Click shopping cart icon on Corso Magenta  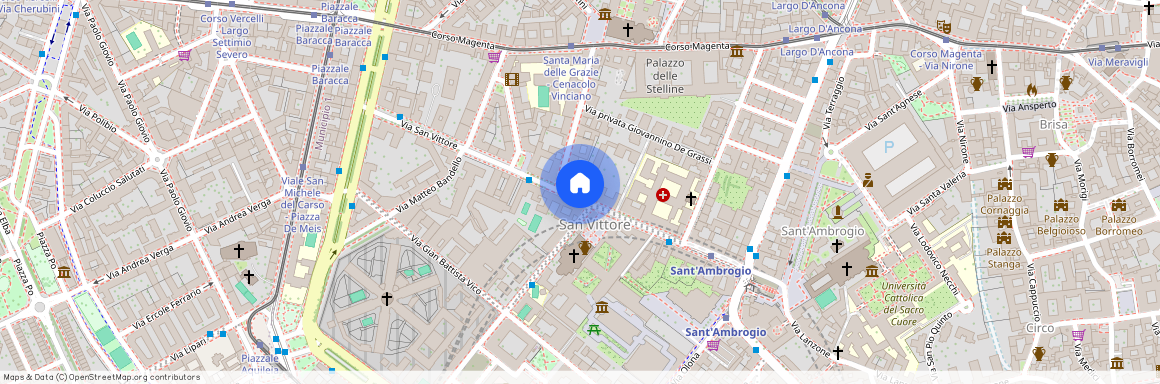[x=494, y=56]
